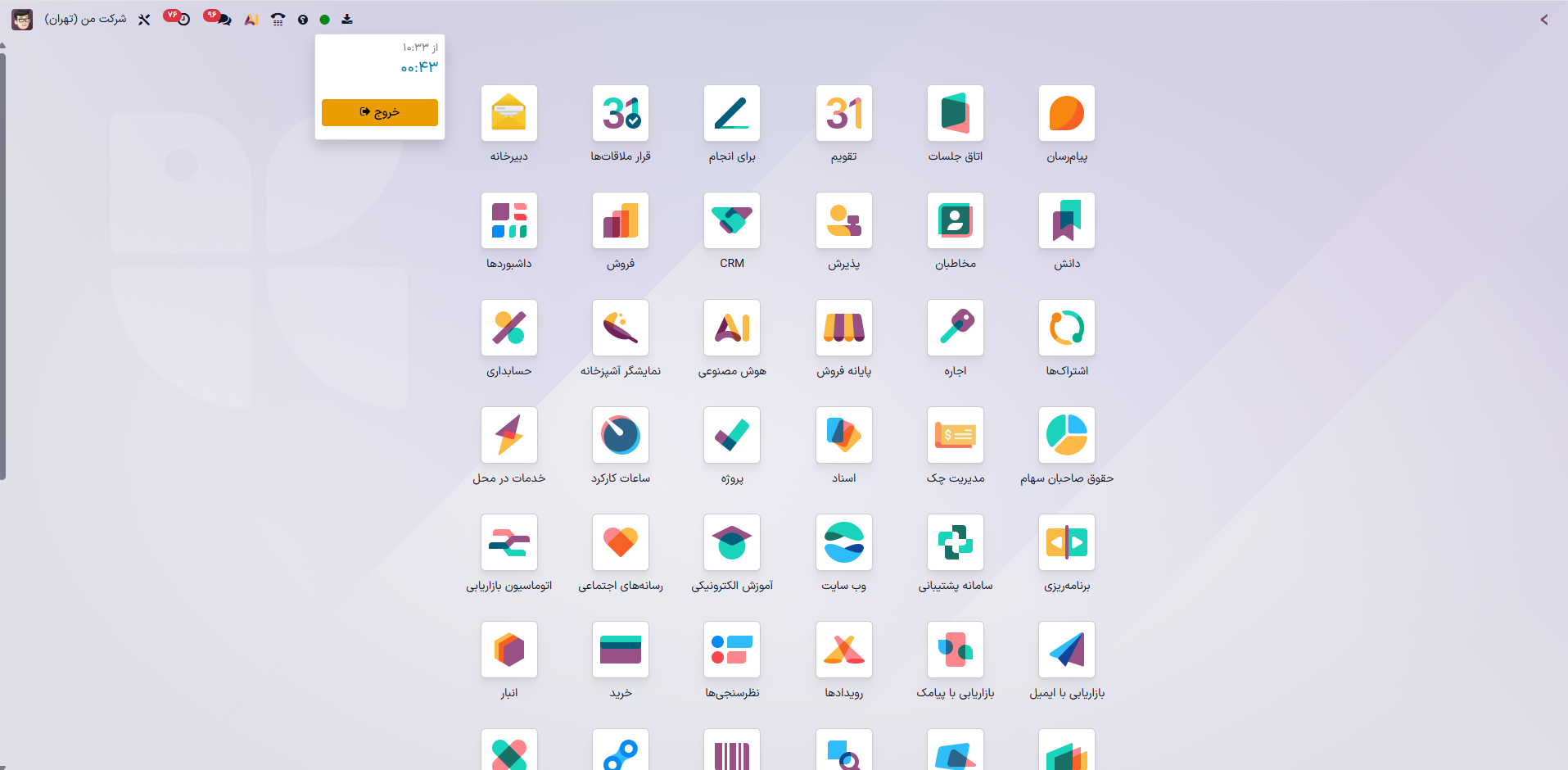Viewport: 1568px width, 770px height.
Task: Open the Planning (برنامه‌ریزی) app
Action: click(x=1067, y=542)
